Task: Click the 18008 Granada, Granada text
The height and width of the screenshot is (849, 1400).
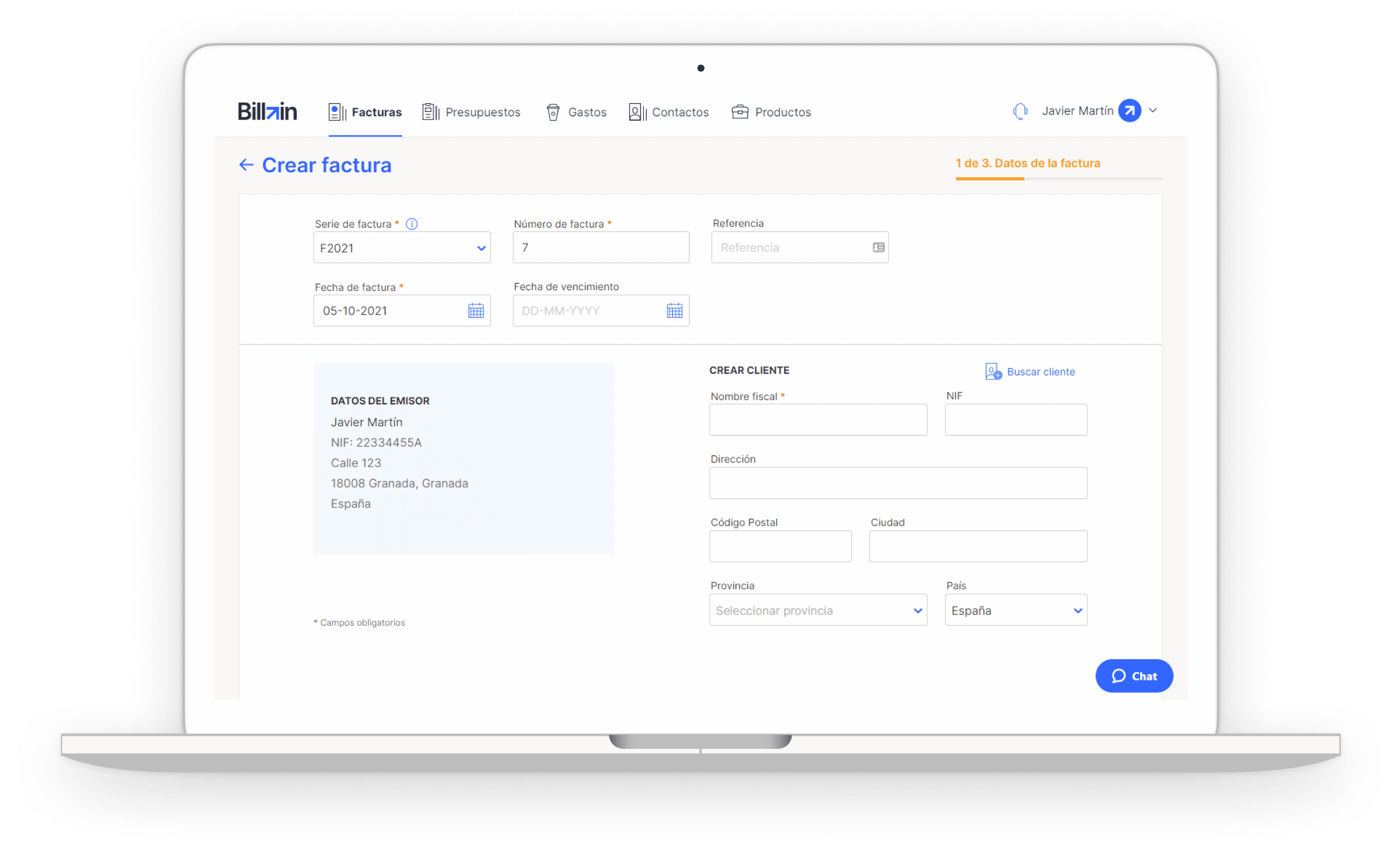Action: (x=399, y=483)
